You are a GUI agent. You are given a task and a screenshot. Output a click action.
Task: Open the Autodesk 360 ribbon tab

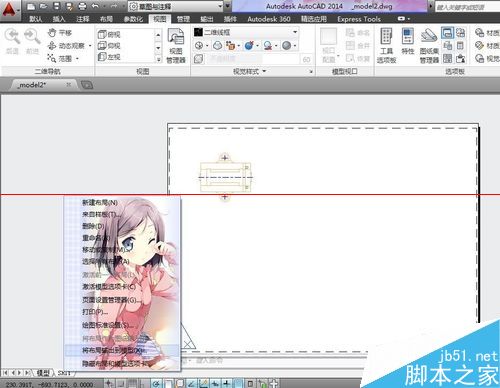[269, 19]
